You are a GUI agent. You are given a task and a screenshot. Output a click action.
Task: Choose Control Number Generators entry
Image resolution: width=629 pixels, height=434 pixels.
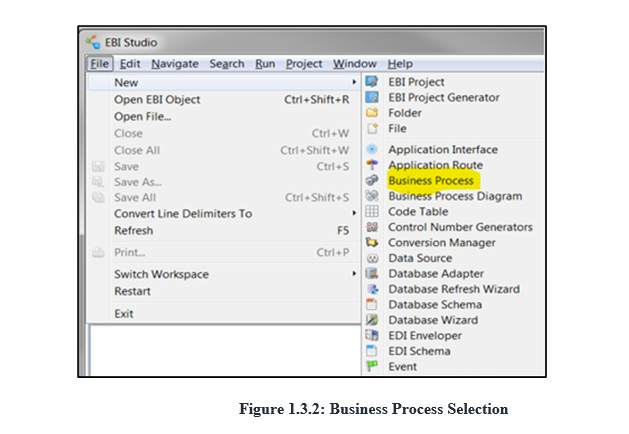(x=460, y=227)
